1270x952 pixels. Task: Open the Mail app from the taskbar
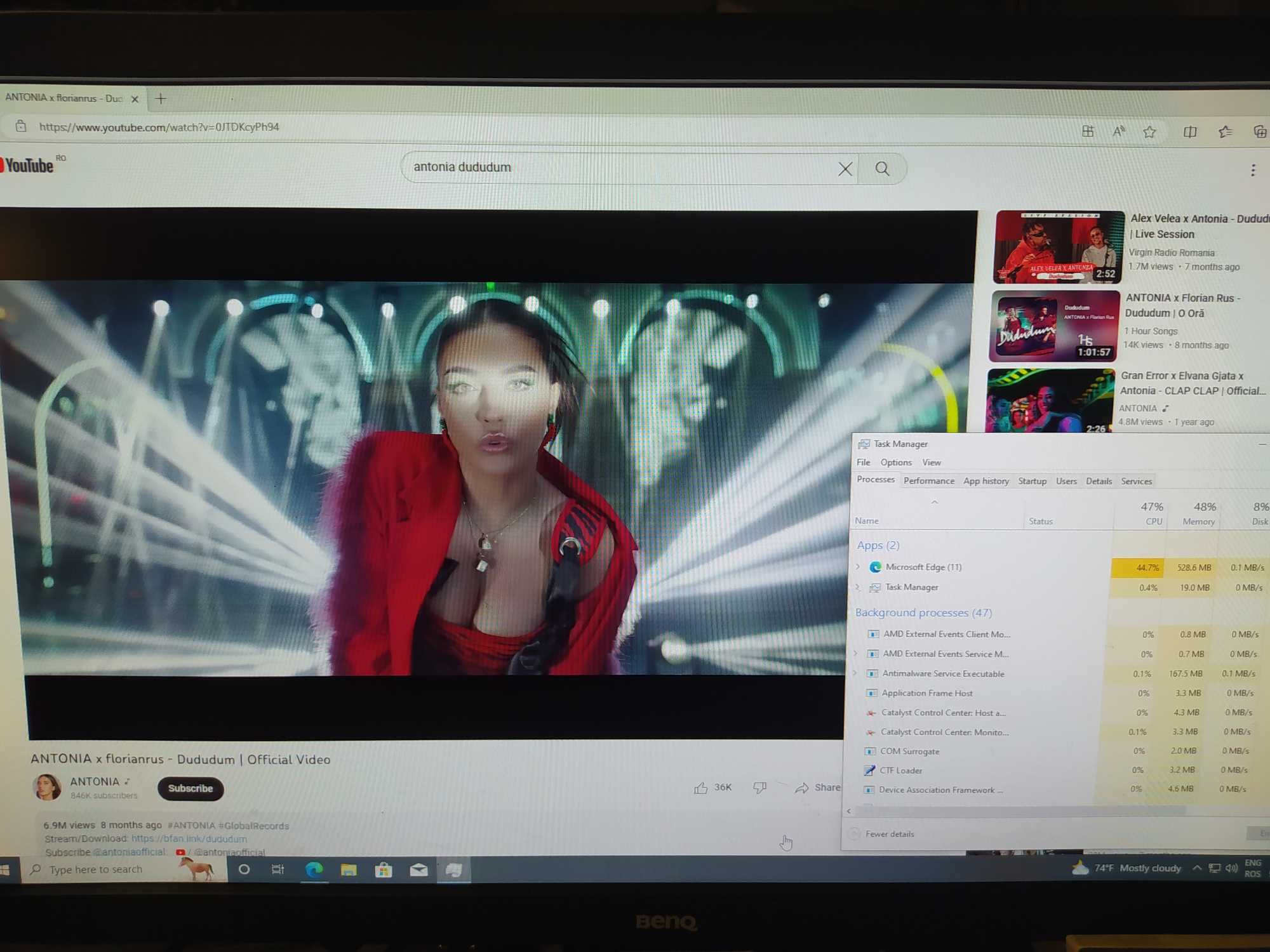click(418, 870)
